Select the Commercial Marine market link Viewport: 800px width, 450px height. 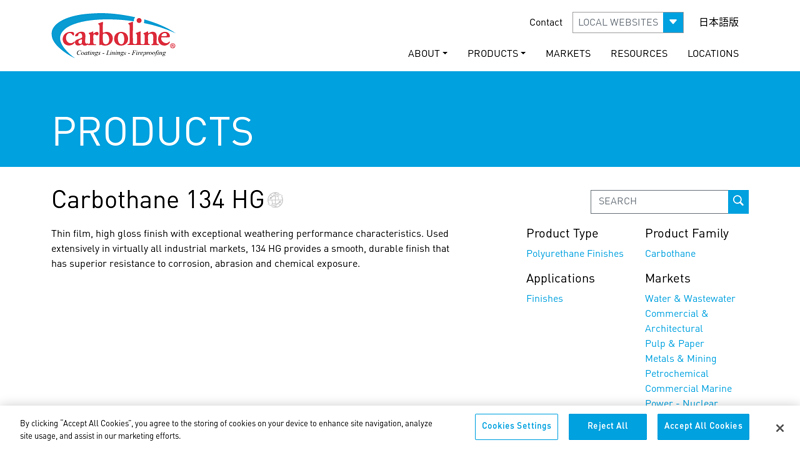point(688,388)
